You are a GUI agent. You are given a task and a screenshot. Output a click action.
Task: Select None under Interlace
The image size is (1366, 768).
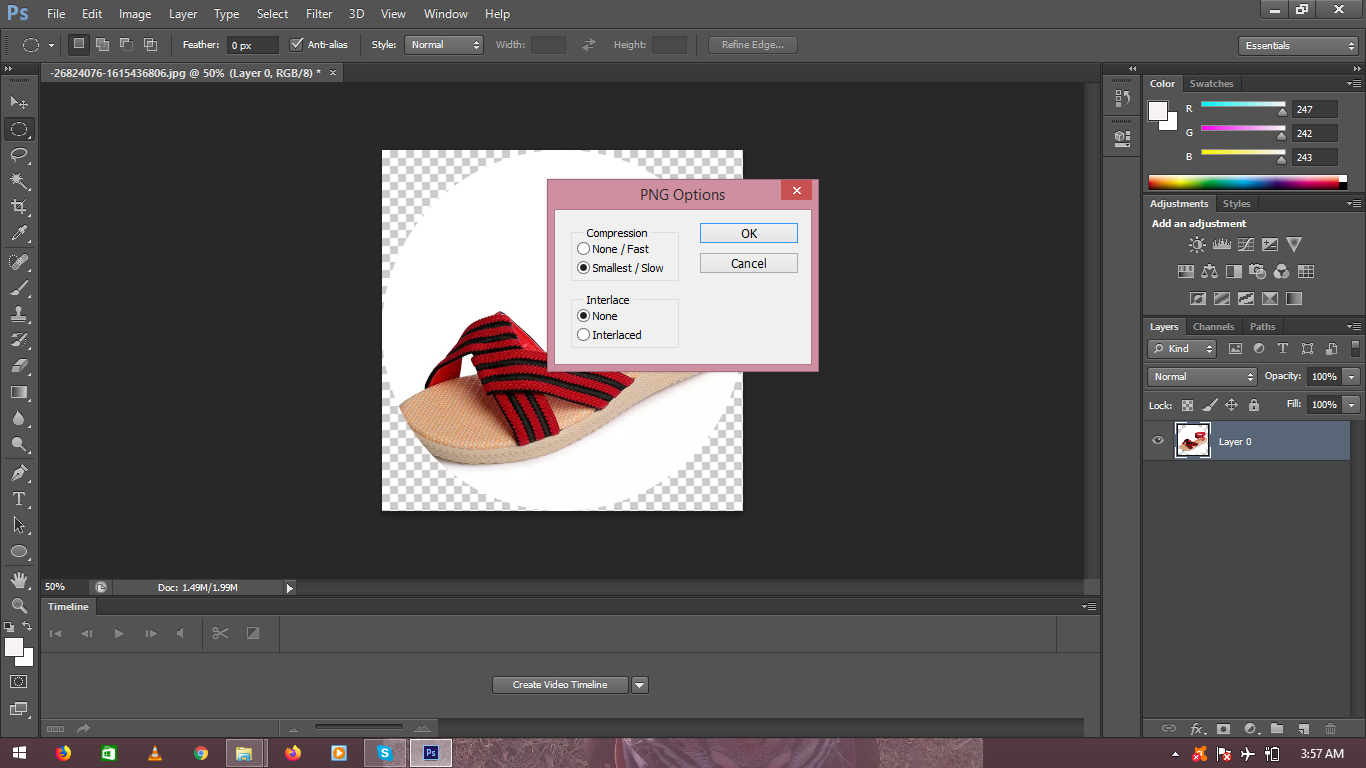coord(597,316)
